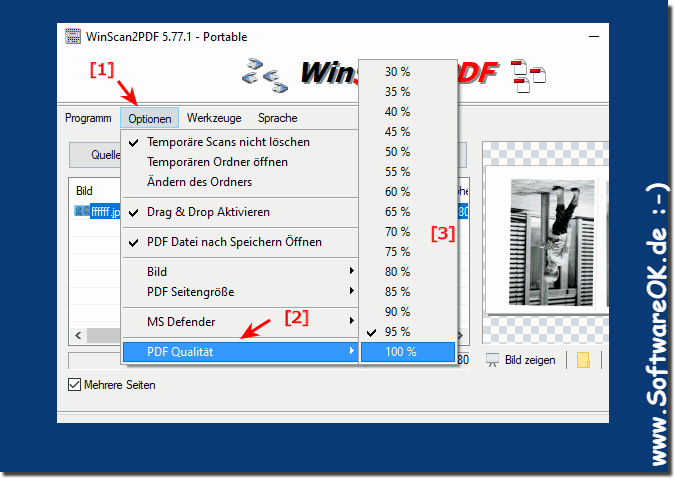Screen dimensions: 675x479
Task: Click the list scroll left arrow
Action: point(78,335)
